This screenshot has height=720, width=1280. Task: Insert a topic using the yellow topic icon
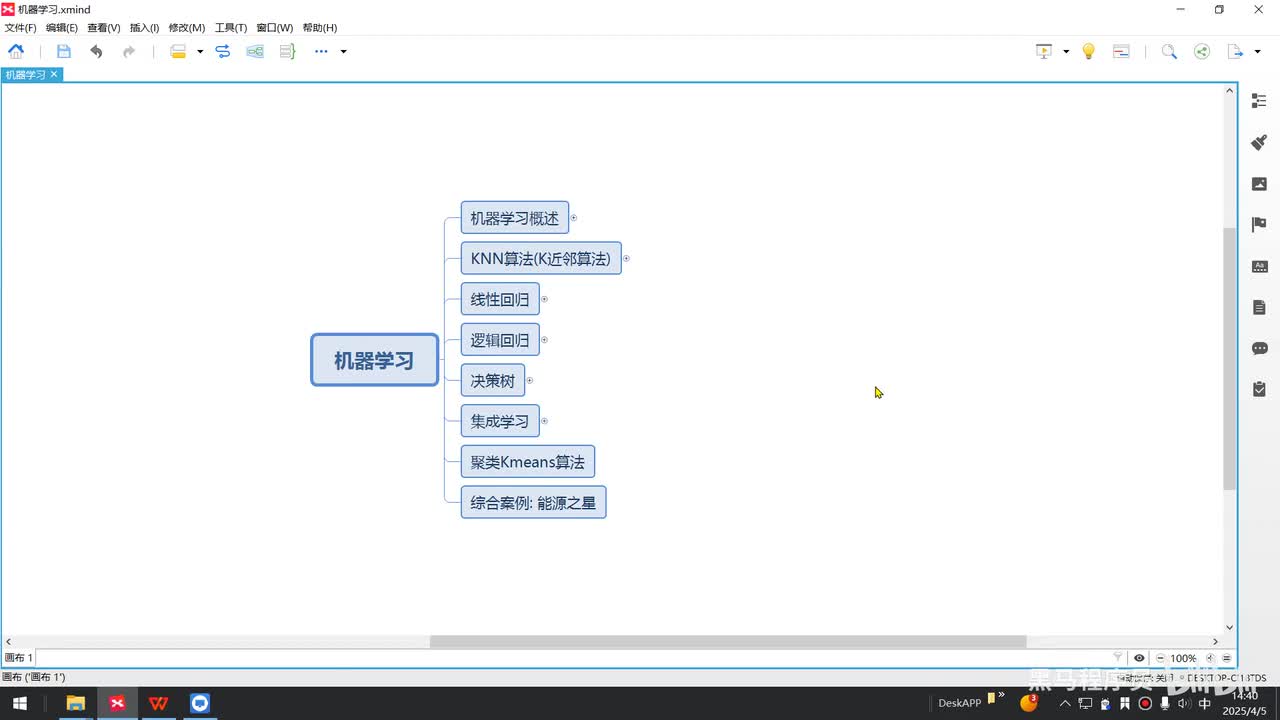(178, 51)
